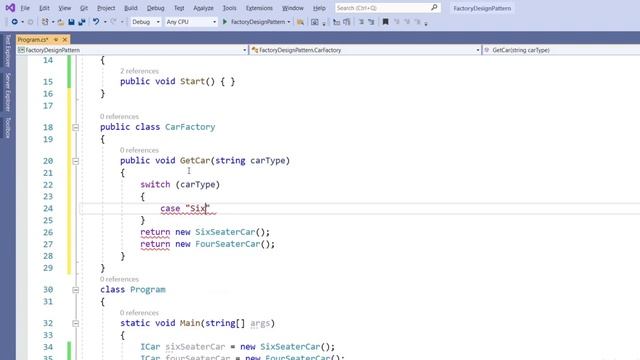Switch to the Program.cs tab
The image size is (640, 360).
33,40
